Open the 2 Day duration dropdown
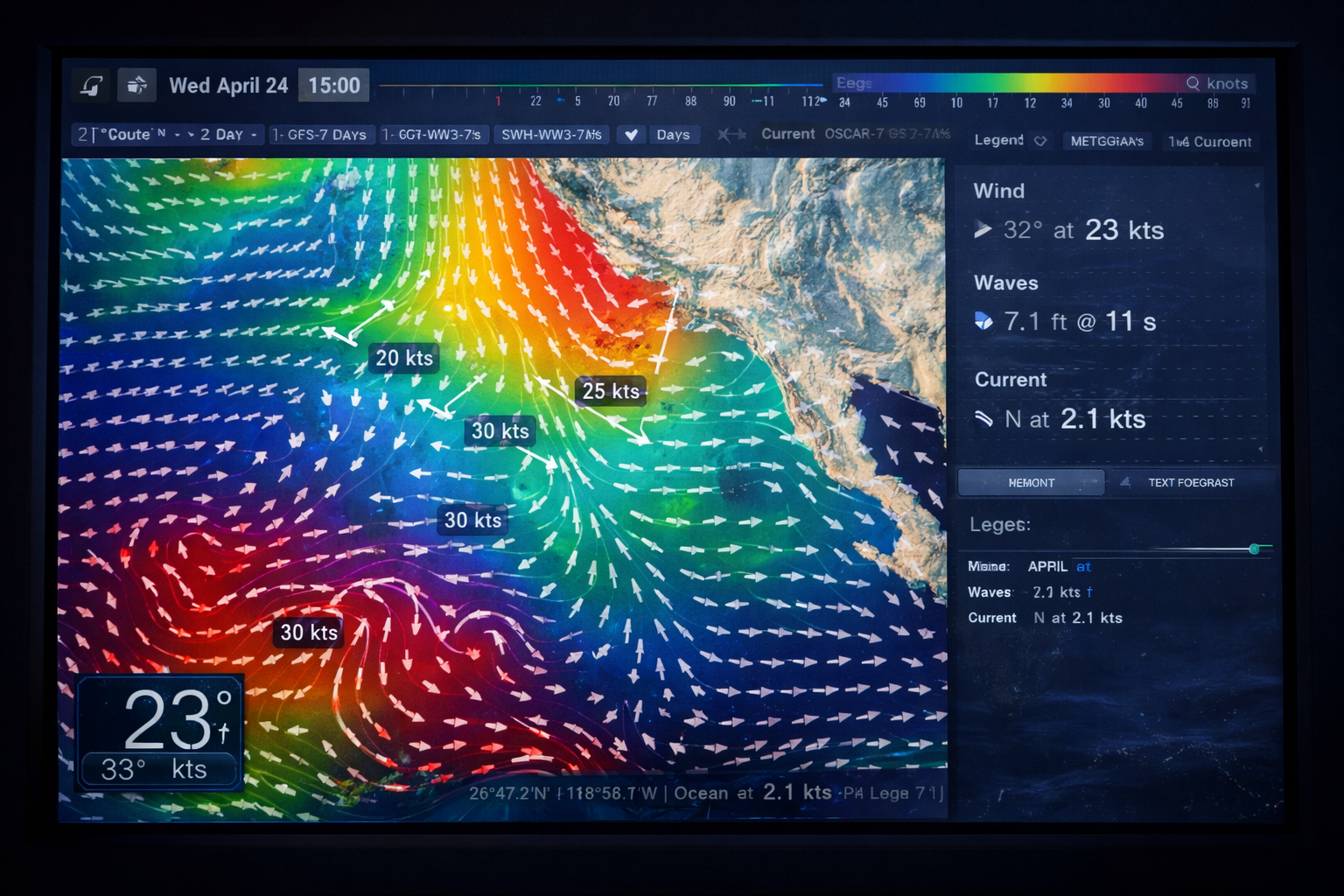This screenshot has height=896, width=1344. coord(227,135)
